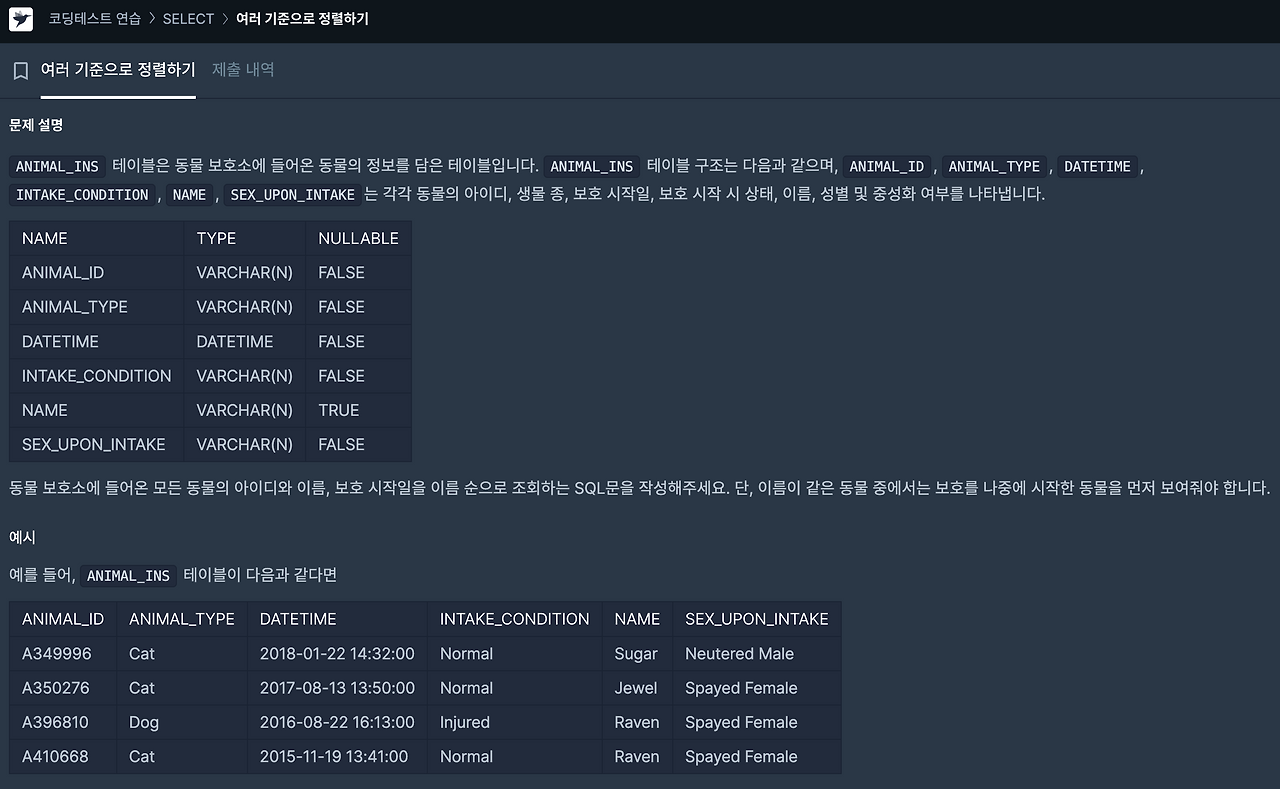Image resolution: width=1280 pixels, height=789 pixels.
Task: Select the ANIMAL_ID code chip
Action: click(x=887, y=166)
